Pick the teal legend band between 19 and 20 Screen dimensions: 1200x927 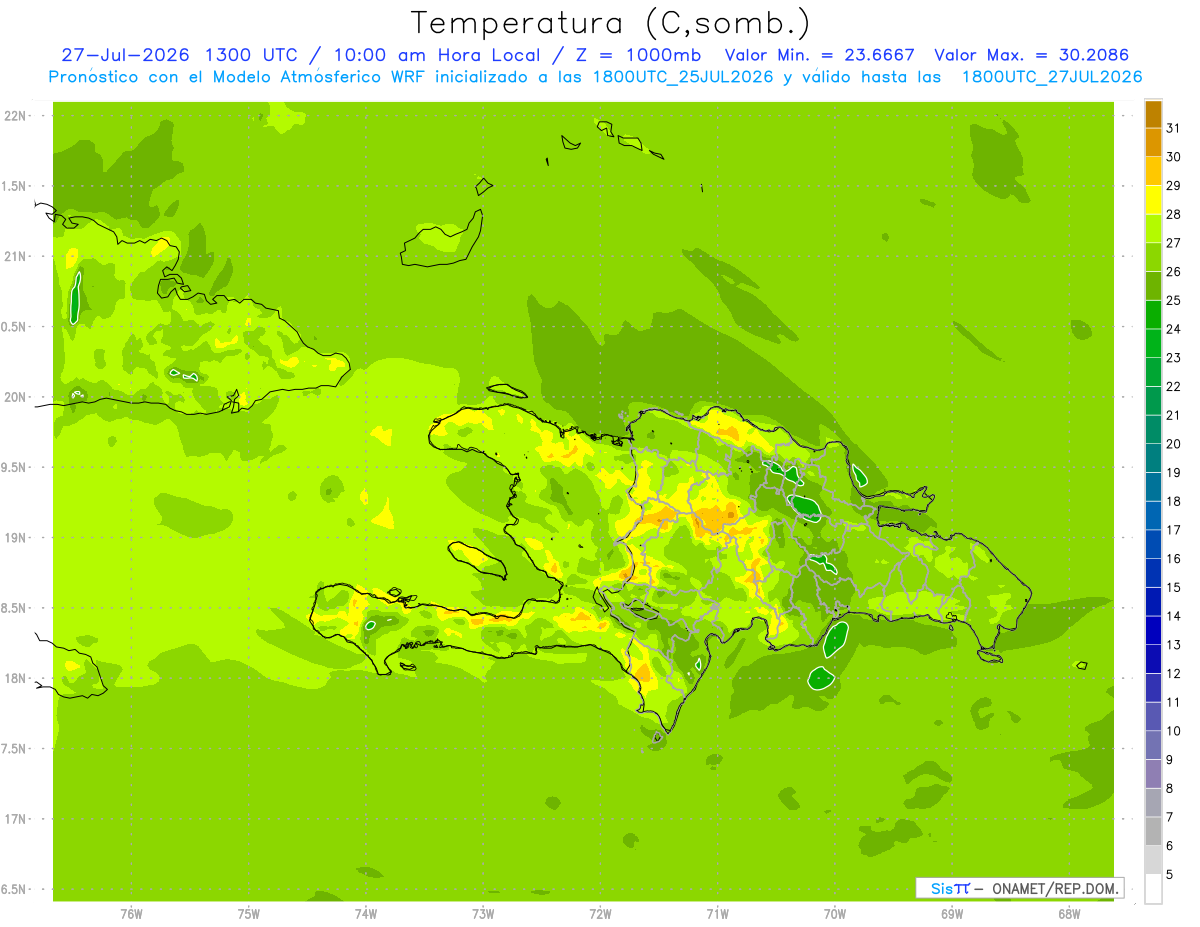tap(1153, 458)
